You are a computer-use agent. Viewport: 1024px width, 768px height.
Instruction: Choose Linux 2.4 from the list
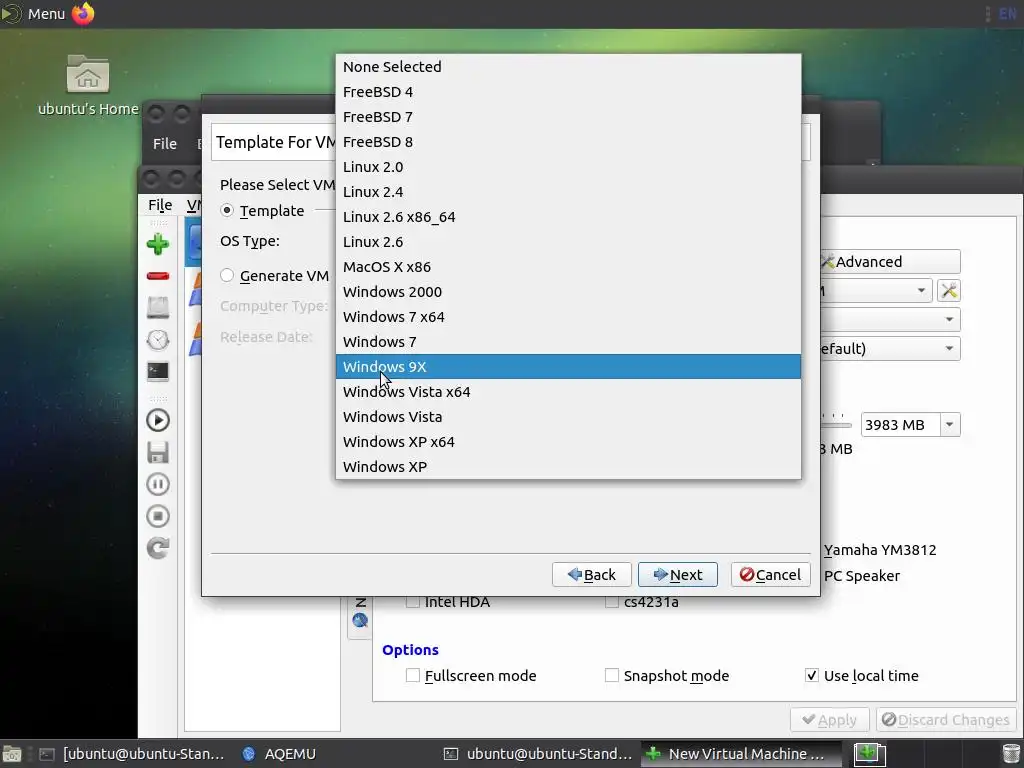pos(568,192)
